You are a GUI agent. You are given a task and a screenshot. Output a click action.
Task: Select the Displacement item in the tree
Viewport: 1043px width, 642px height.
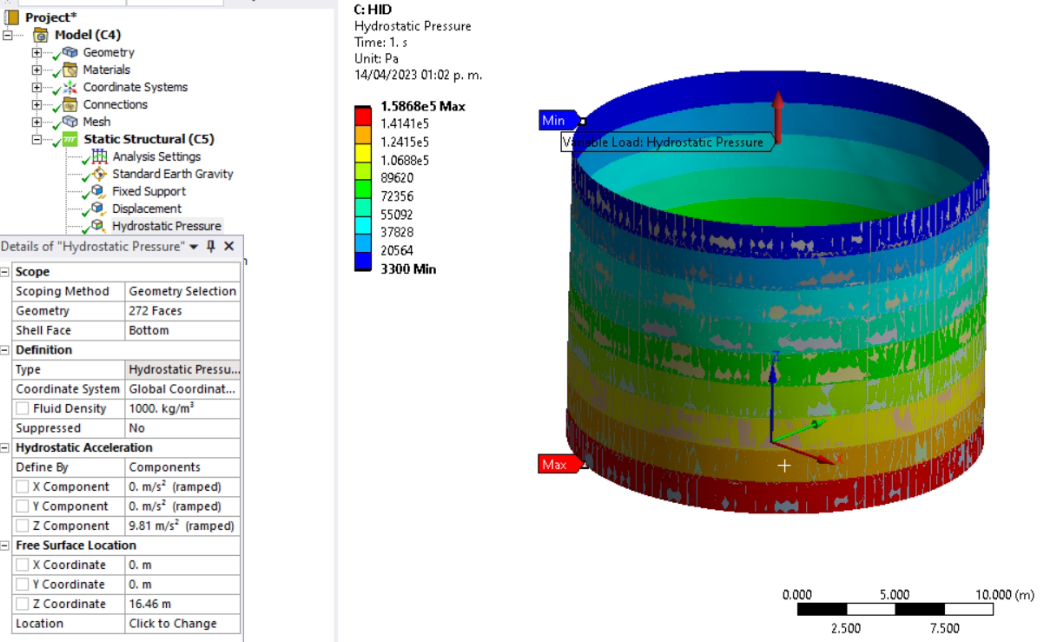pyautogui.click(x=146, y=209)
